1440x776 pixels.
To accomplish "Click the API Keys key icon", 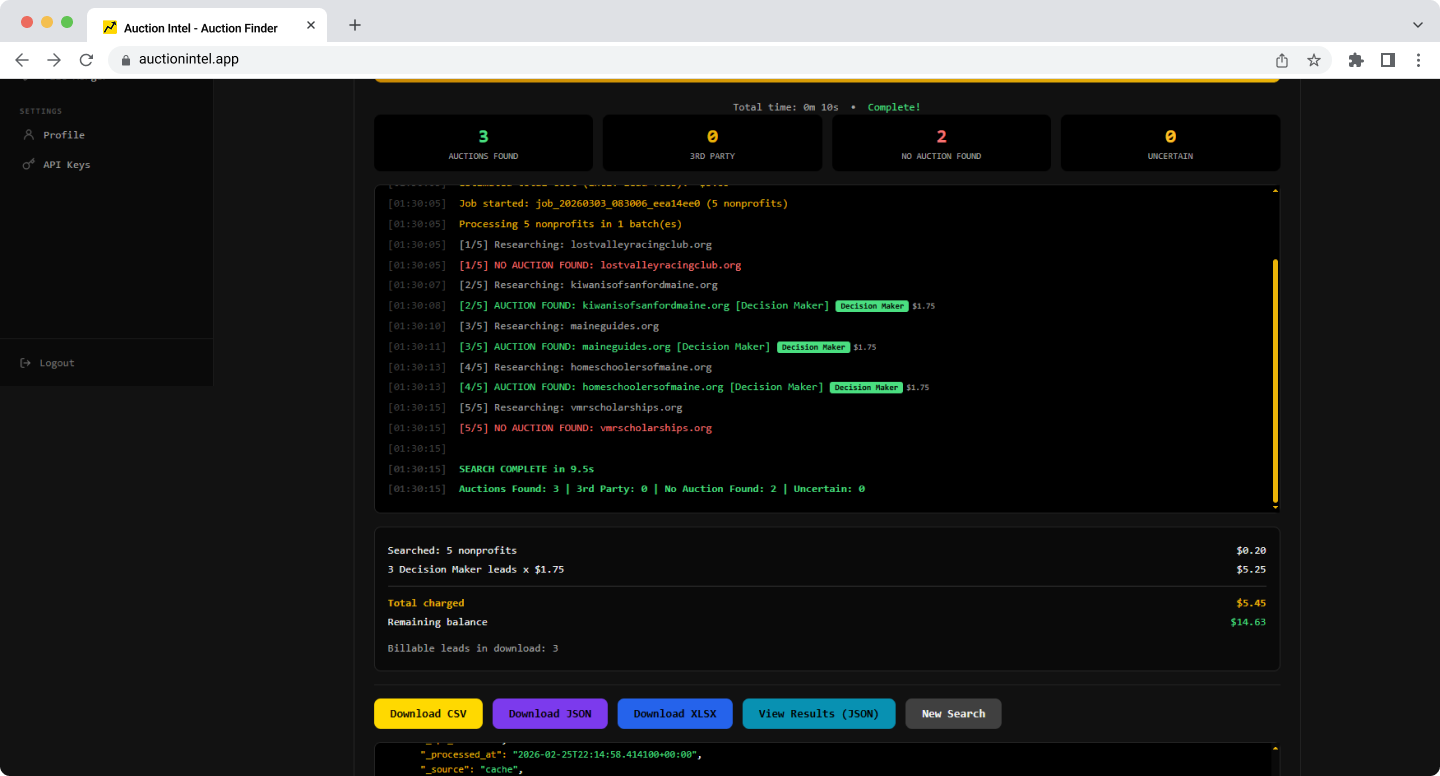I will [28, 165].
